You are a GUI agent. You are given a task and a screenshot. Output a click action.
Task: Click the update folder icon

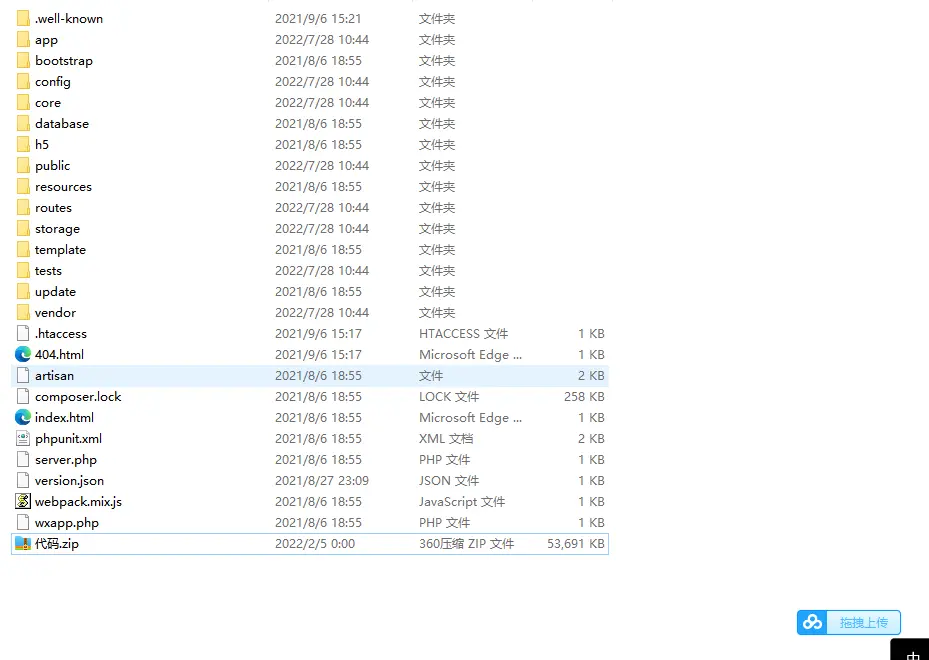click(23, 291)
